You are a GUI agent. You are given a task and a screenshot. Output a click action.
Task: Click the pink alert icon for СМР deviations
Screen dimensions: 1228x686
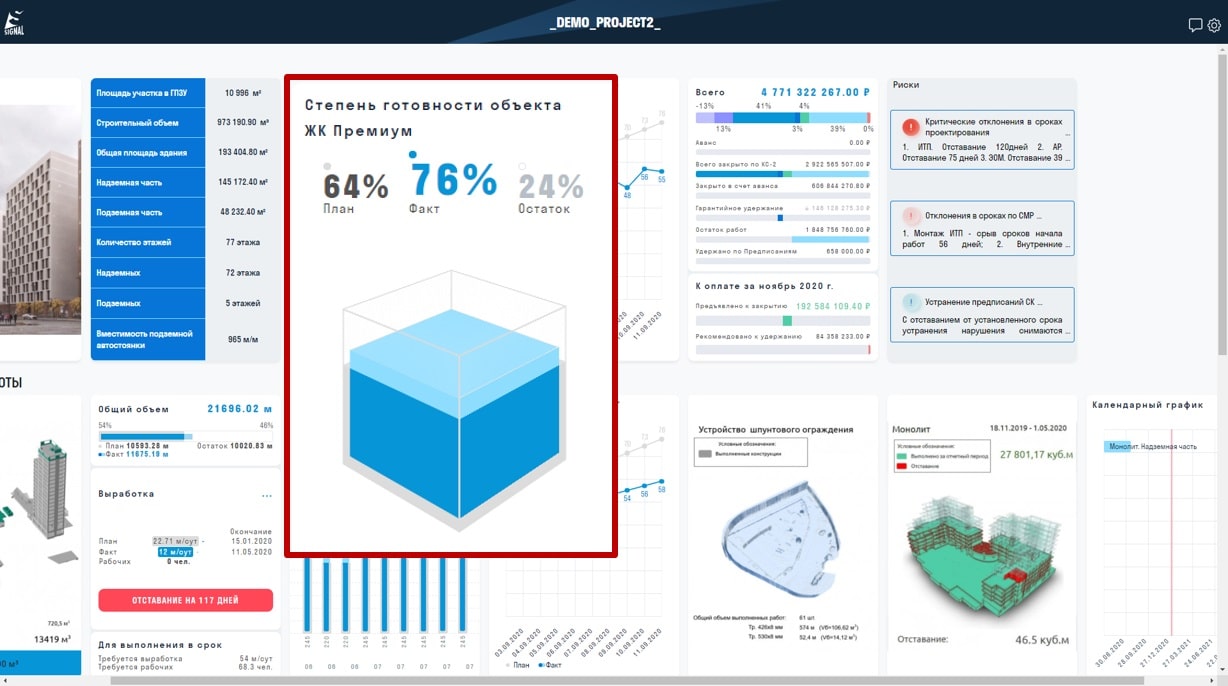(911, 215)
